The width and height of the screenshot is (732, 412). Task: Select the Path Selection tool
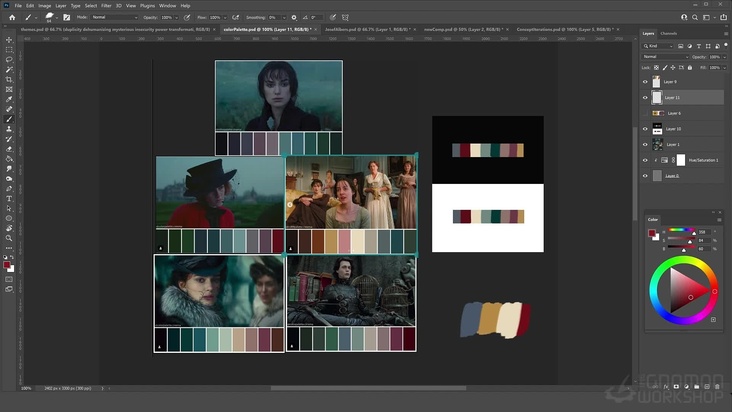pos(9,209)
